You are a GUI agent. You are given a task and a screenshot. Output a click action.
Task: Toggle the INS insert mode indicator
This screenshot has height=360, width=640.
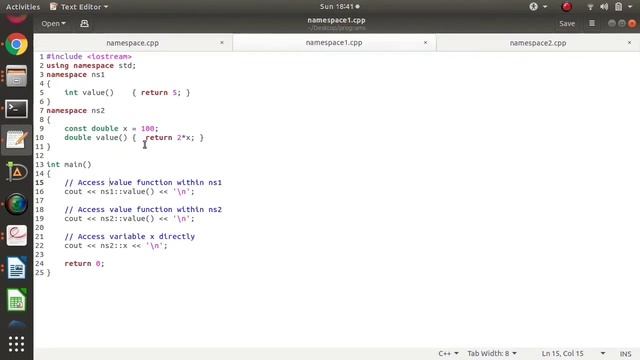625,354
